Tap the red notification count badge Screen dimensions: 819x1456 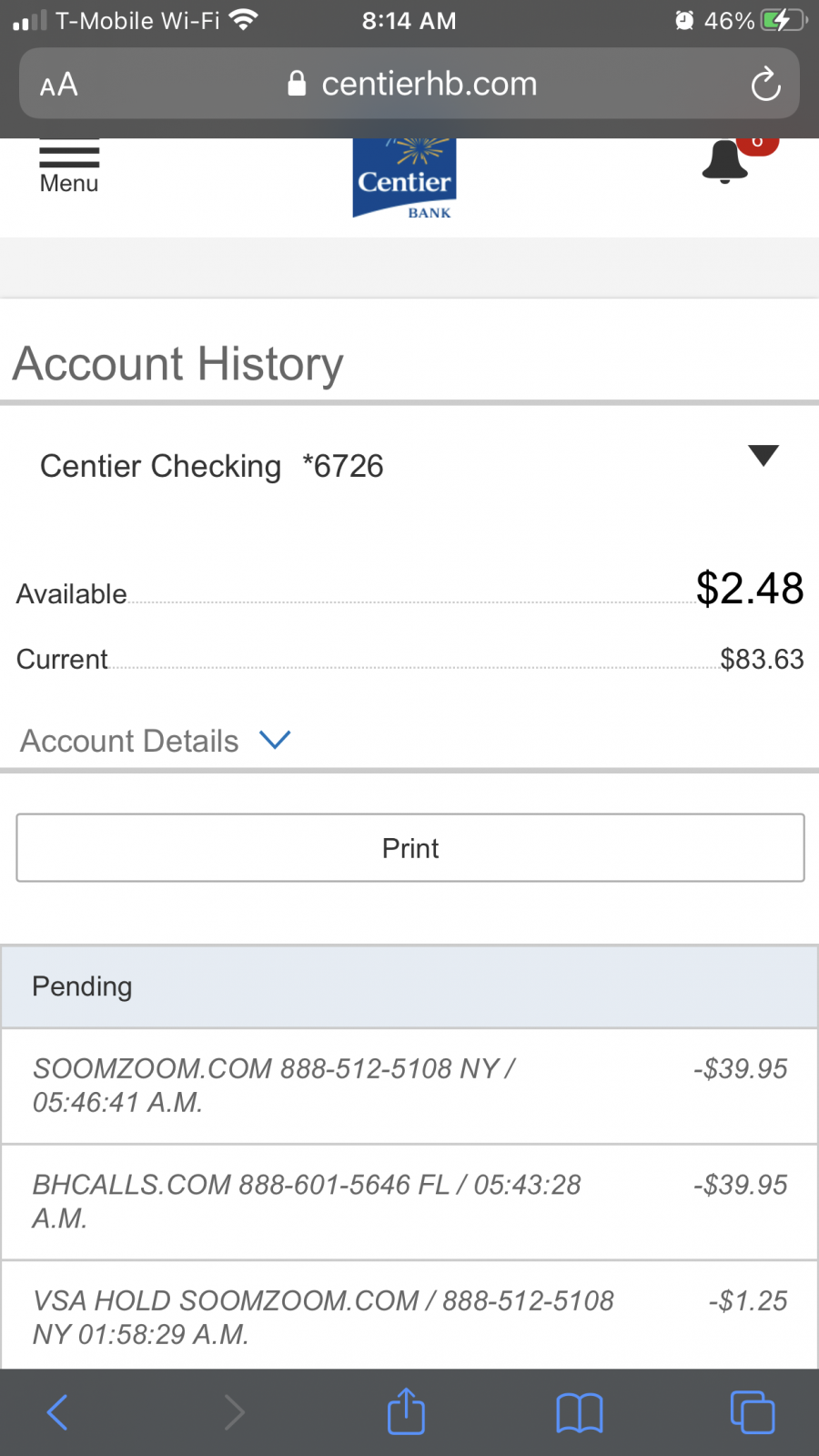(x=758, y=145)
